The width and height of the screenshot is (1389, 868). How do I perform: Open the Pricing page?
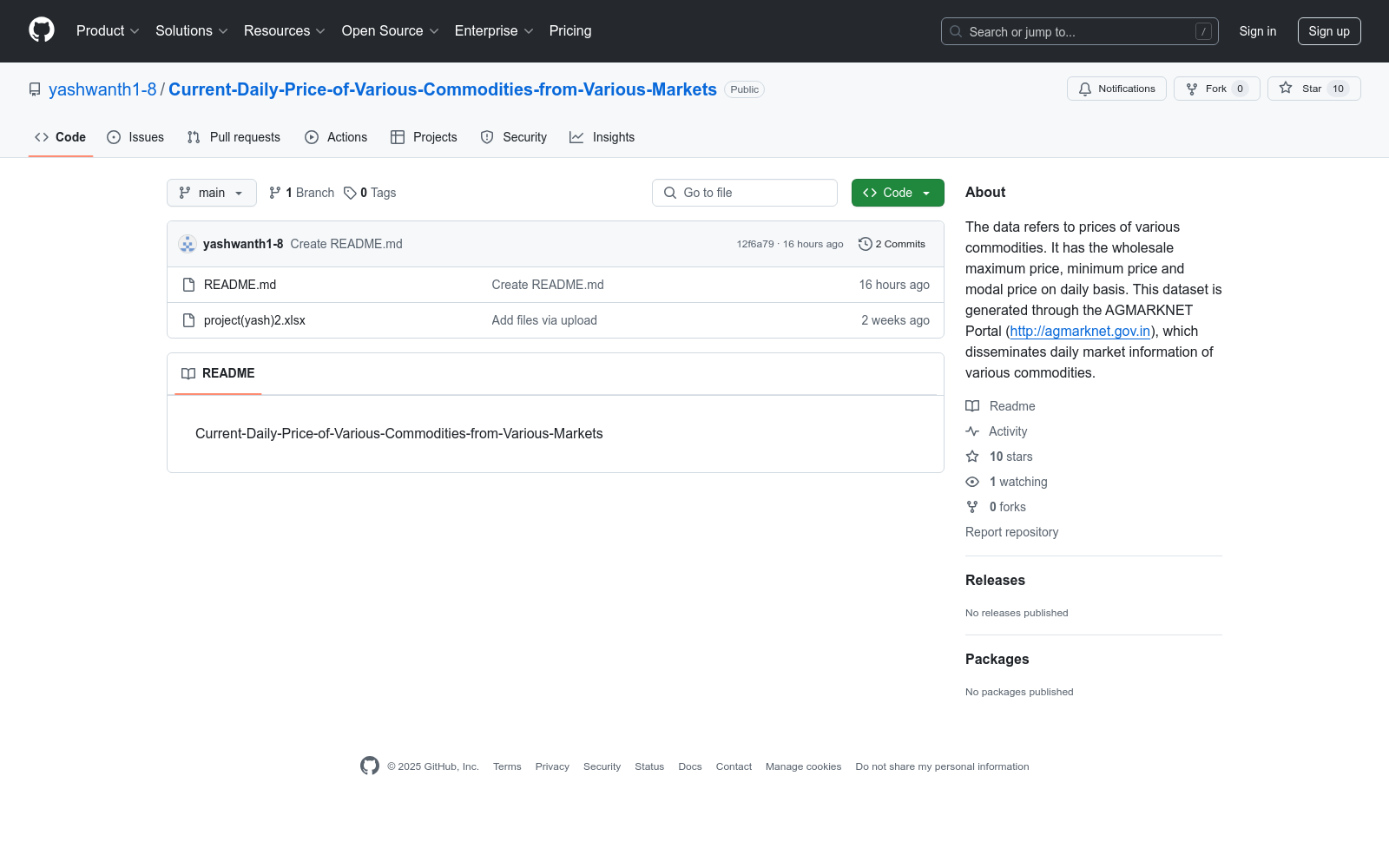pos(570,31)
